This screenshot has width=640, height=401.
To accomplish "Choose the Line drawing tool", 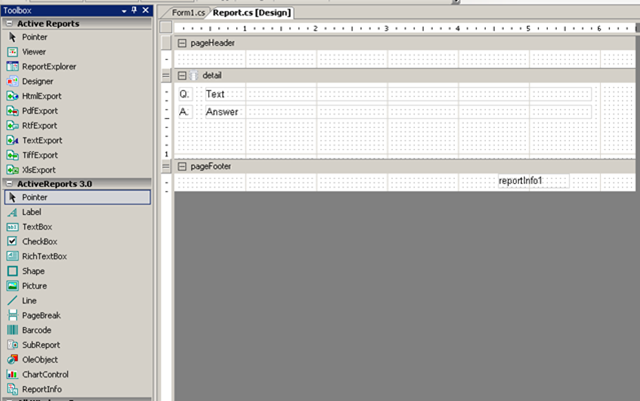I will pos(13,300).
